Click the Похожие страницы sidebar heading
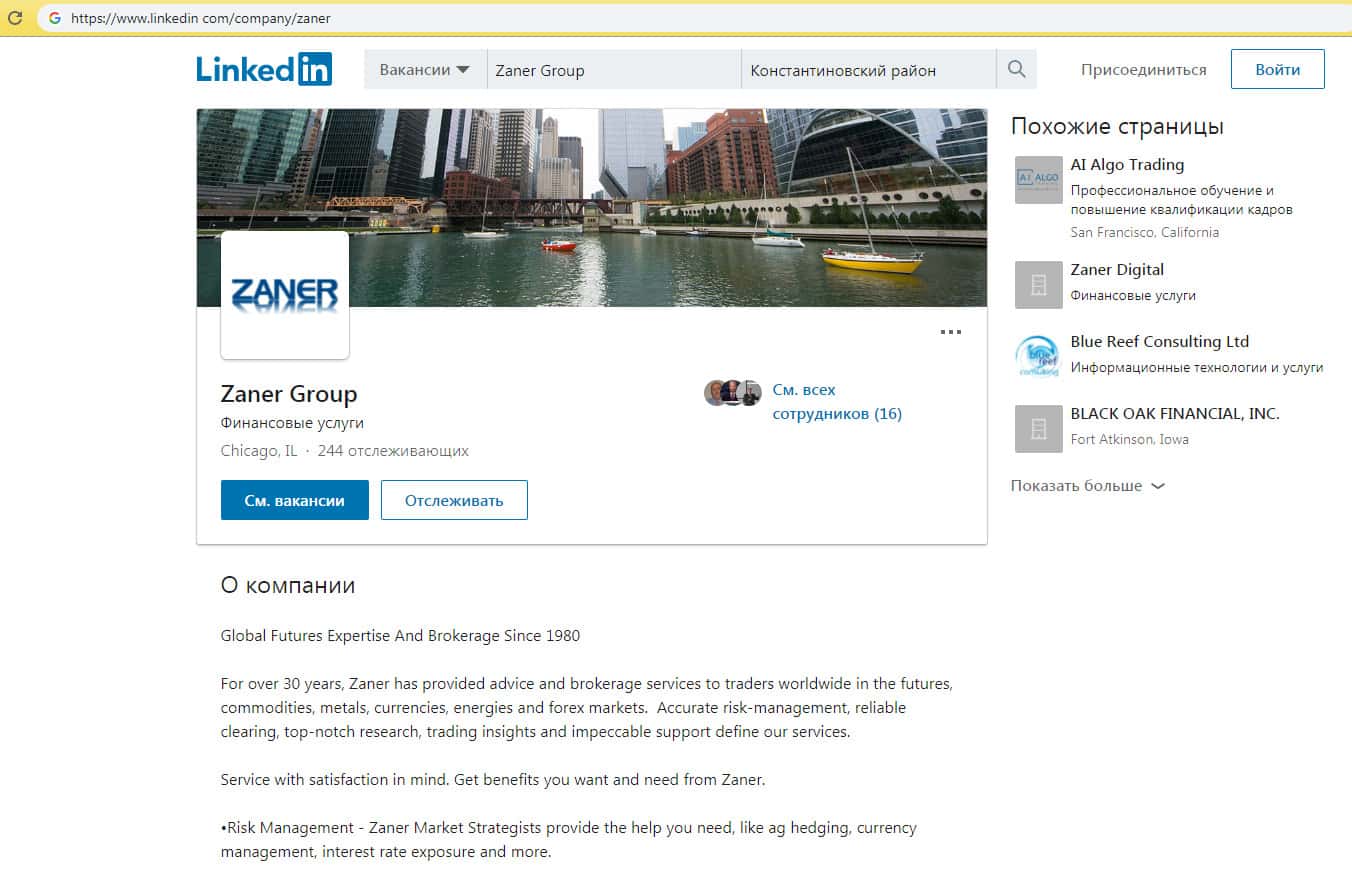 pyautogui.click(x=1117, y=127)
